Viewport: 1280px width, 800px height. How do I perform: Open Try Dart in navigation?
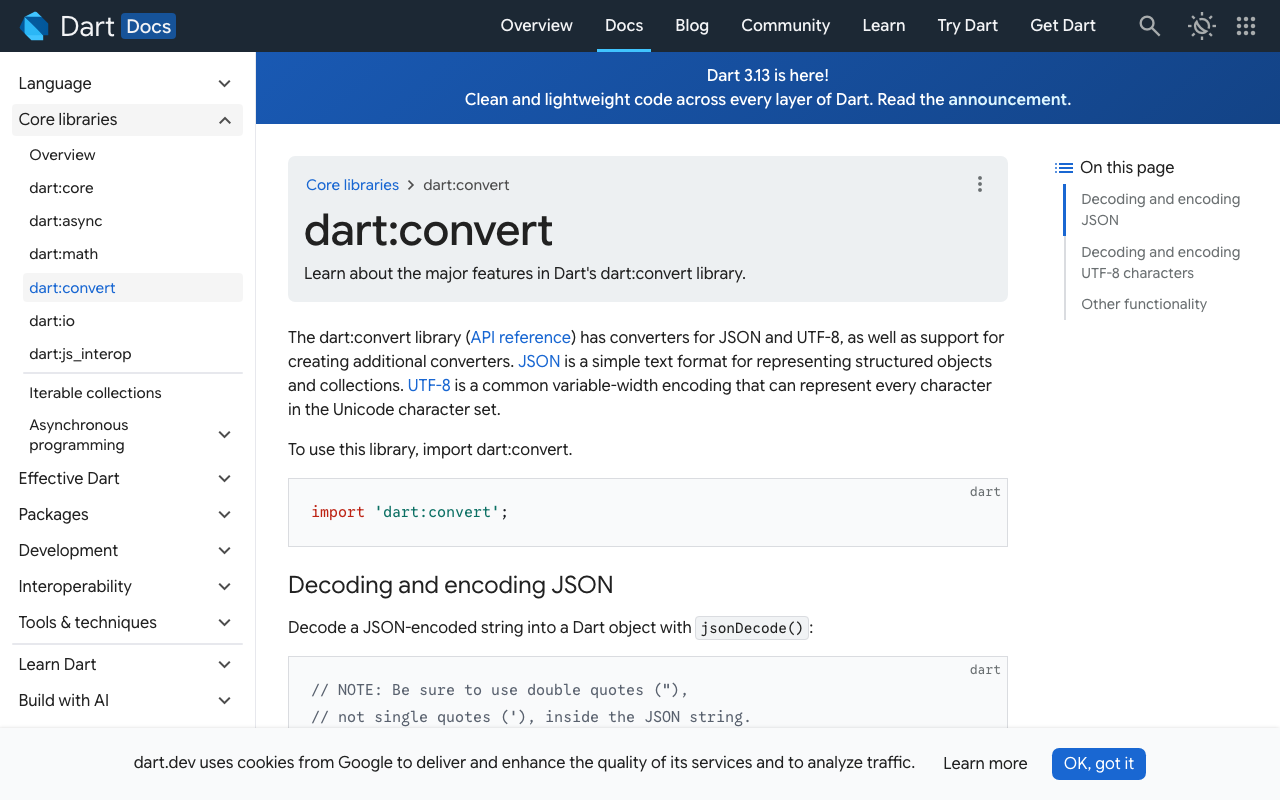click(968, 26)
